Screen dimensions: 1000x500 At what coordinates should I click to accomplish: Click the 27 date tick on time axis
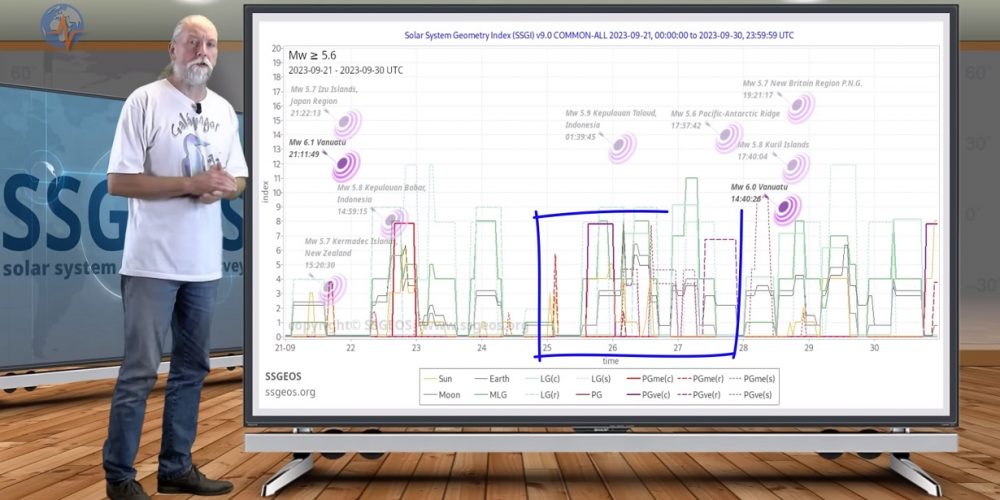coord(677,348)
